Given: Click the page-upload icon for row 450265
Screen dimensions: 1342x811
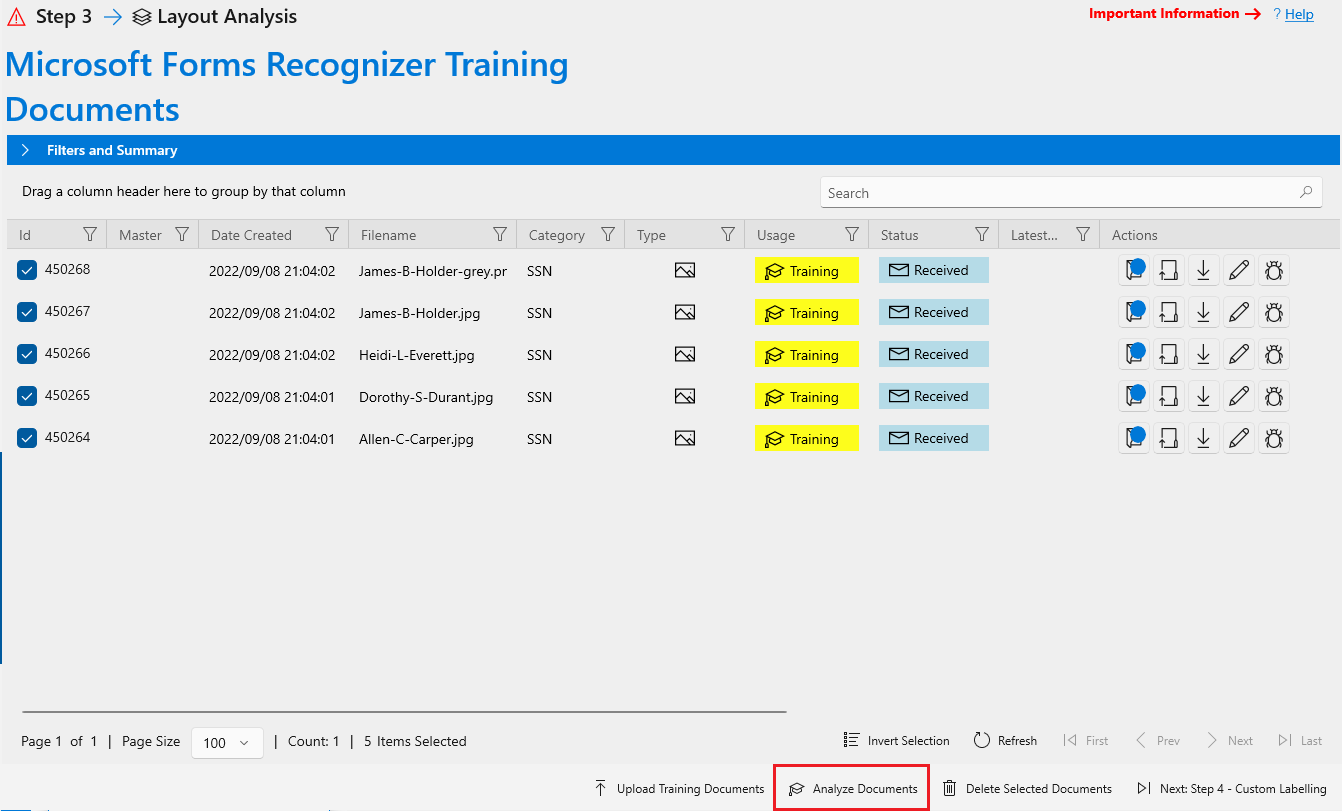Looking at the screenshot, I should (1169, 396).
